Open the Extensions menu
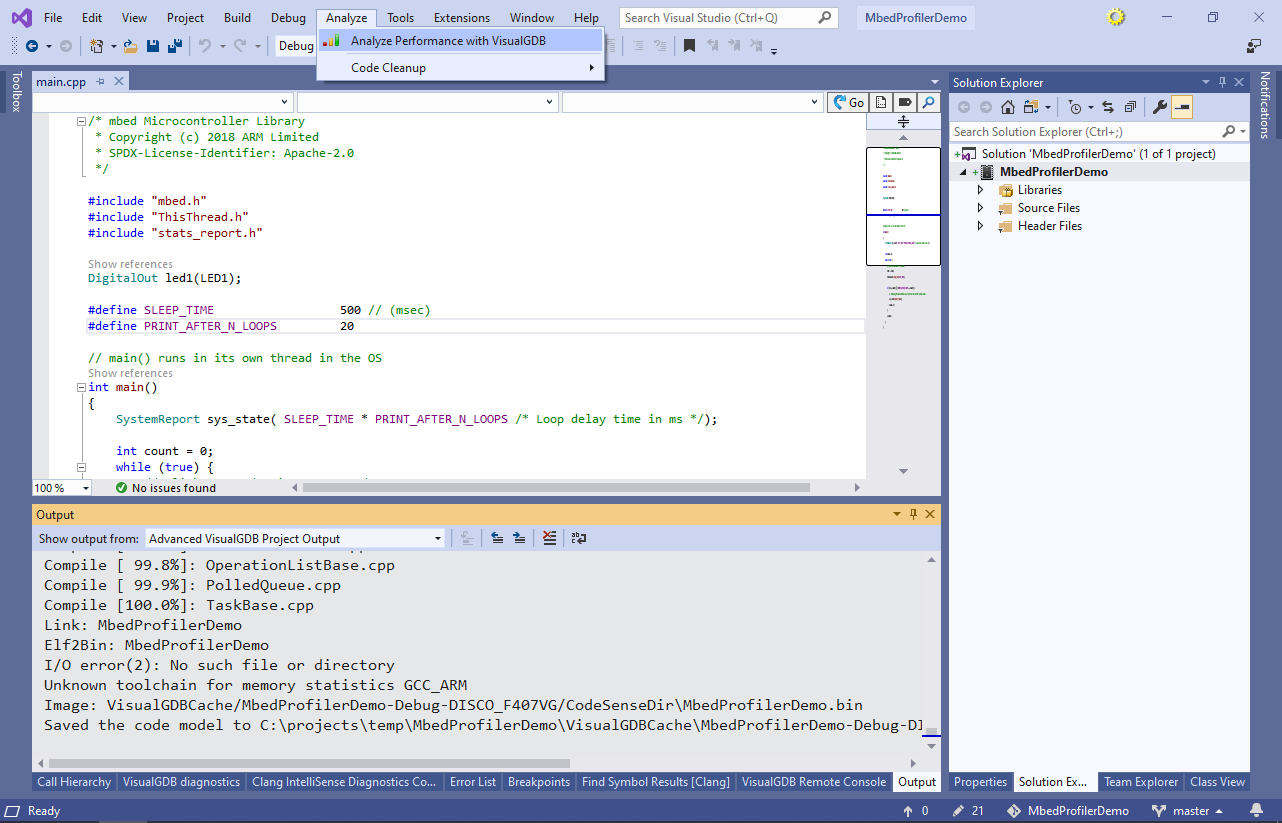The height and width of the screenshot is (823, 1282). point(462,17)
